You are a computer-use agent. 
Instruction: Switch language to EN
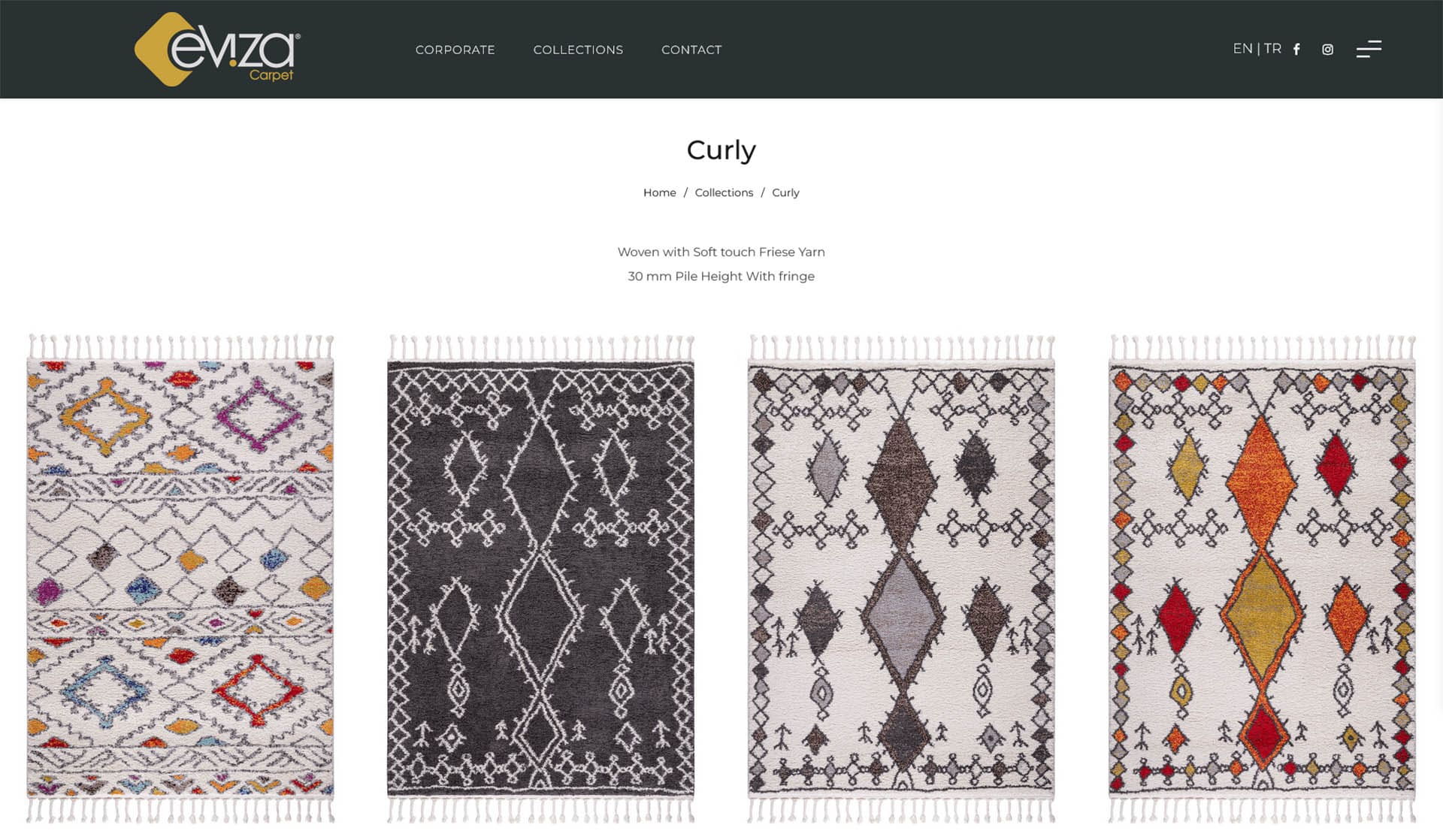(1242, 48)
